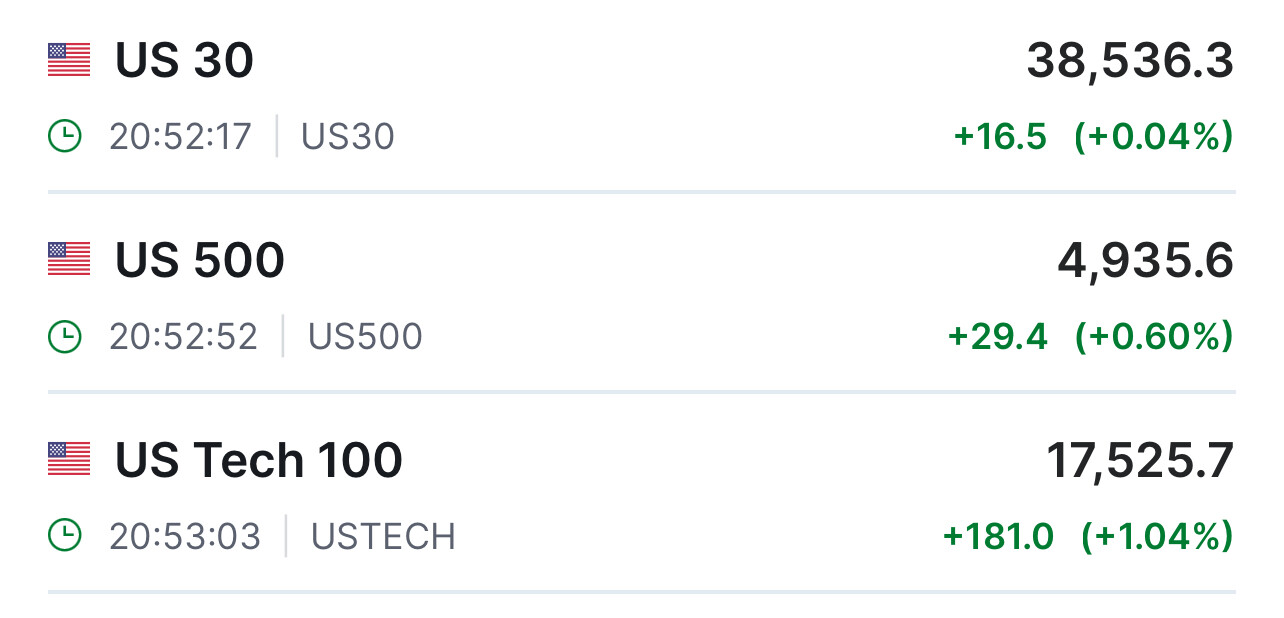Click the (+0.60%) percentage change
The height and width of the screenshot is (618, 1284).
pos(1154,337)
